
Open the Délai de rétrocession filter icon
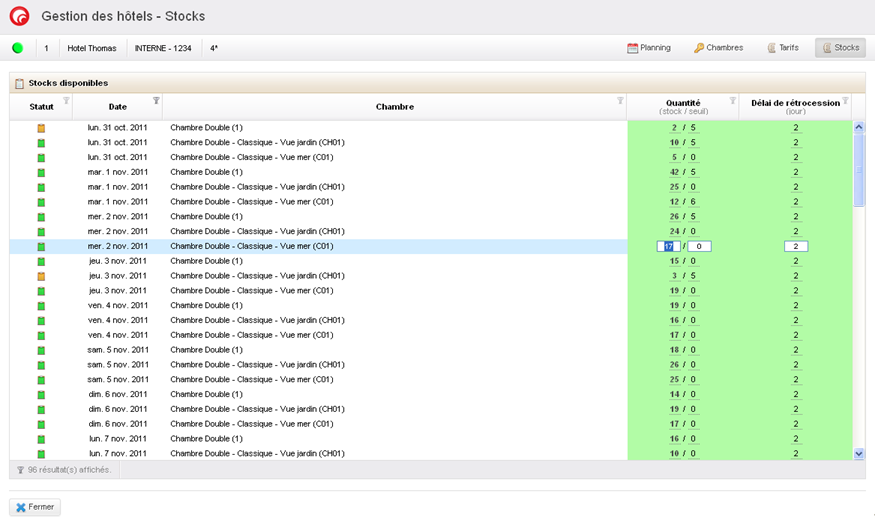tap(845, 101)
